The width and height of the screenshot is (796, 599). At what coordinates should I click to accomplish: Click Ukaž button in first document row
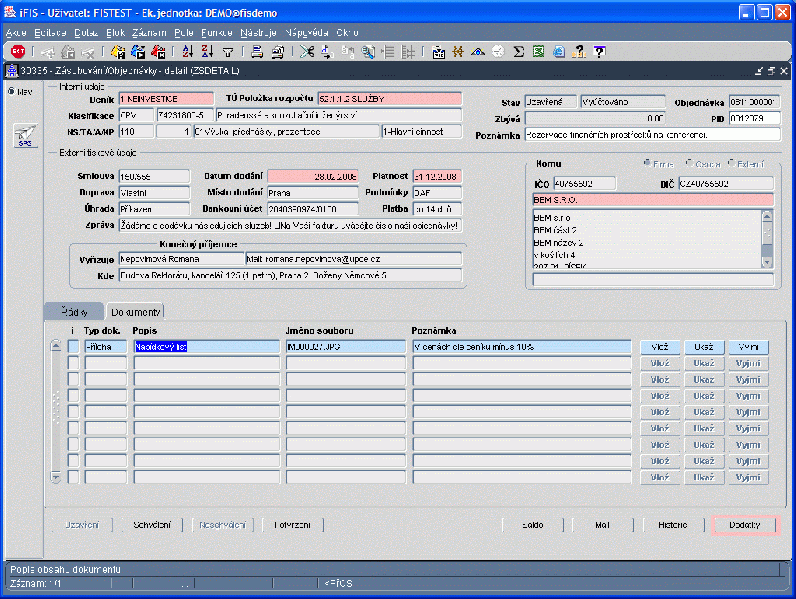coord(704,347)
